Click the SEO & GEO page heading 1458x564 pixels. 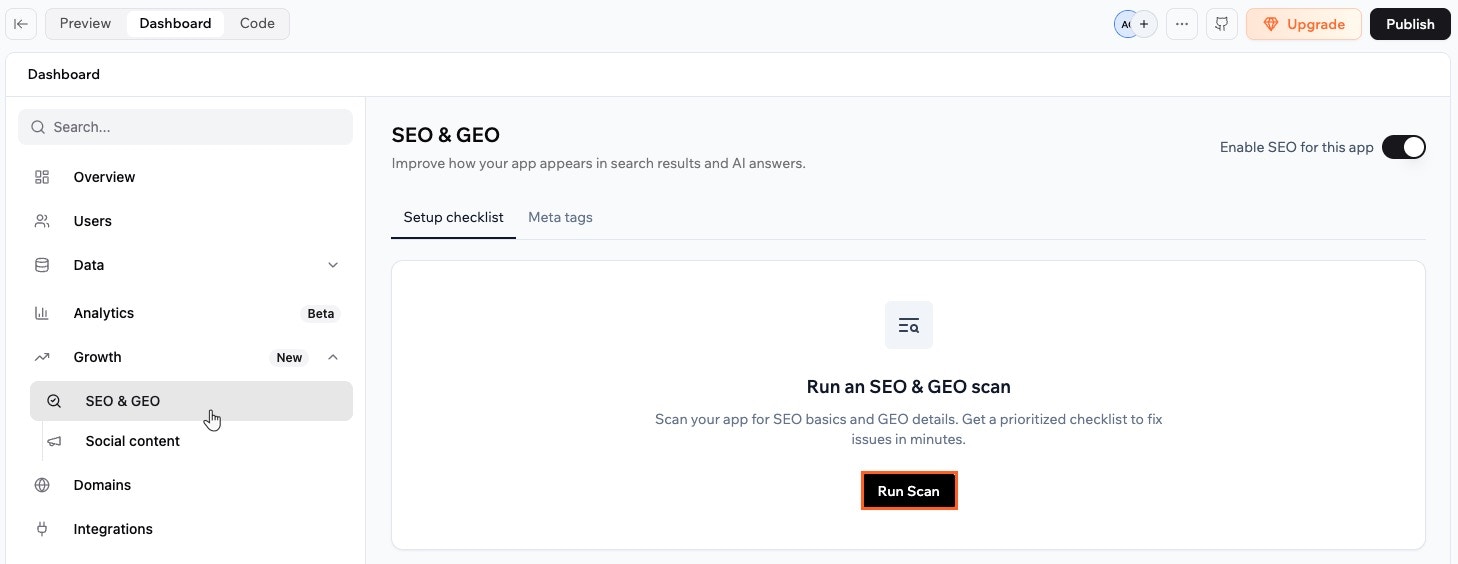[x=445, y=135]
